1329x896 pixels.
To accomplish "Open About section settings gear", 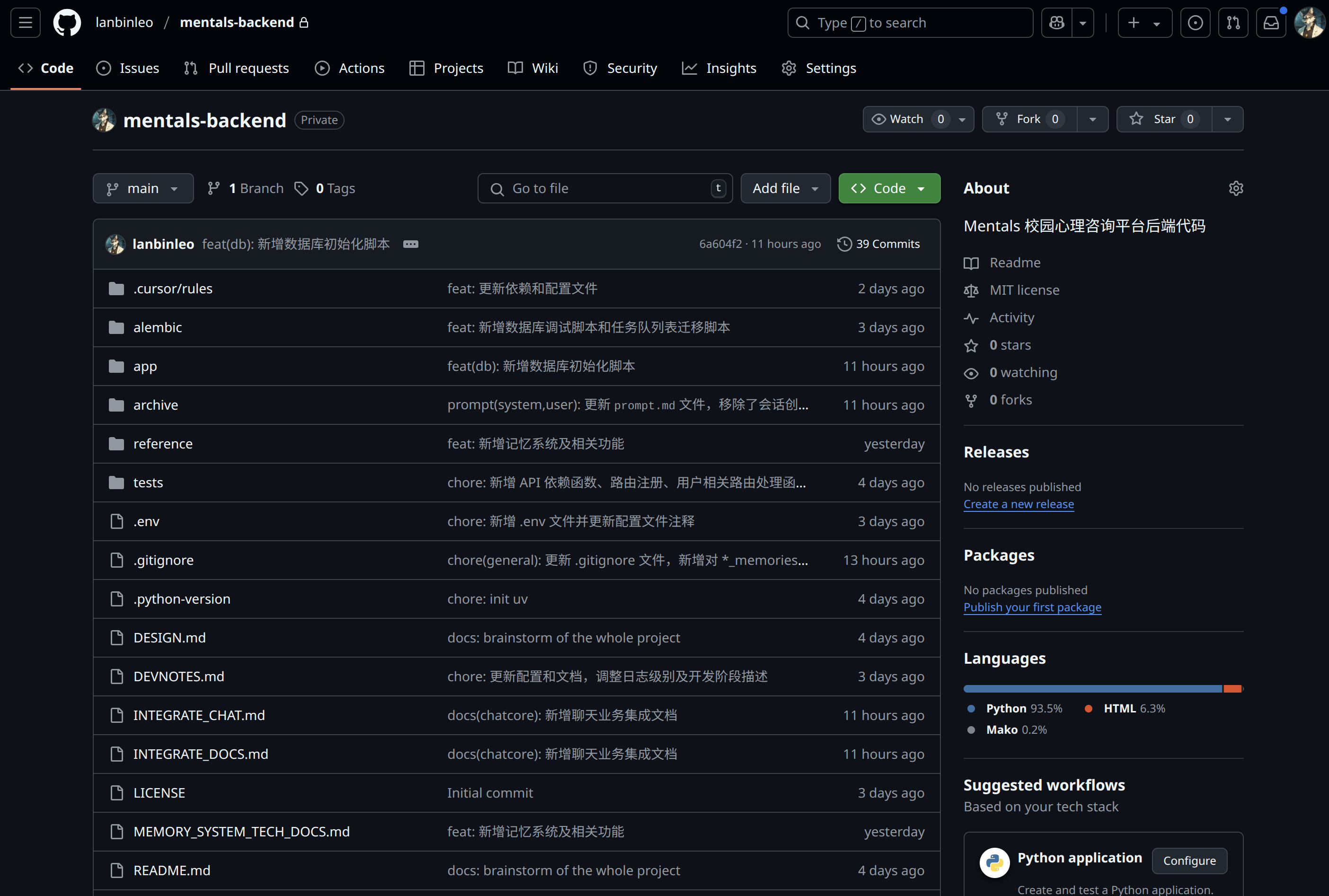I will point(1236,187).
